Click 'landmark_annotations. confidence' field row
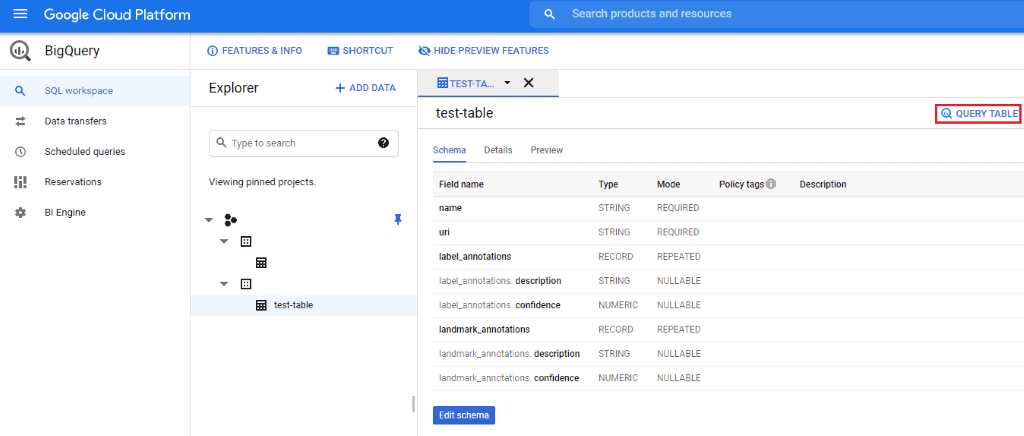This screenshot has width=1024, height=436. (x=728, y=379)
